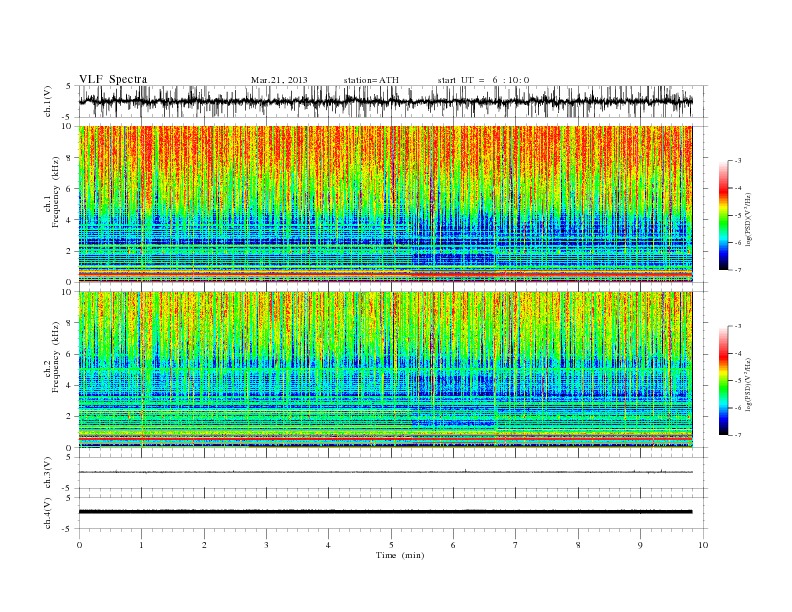This screenshot has height=612, width=792.
Task: Click the "log(PSD)(V²/Hz)" label beside ch.2 colorbar
Action: click(x=748, y=384)
